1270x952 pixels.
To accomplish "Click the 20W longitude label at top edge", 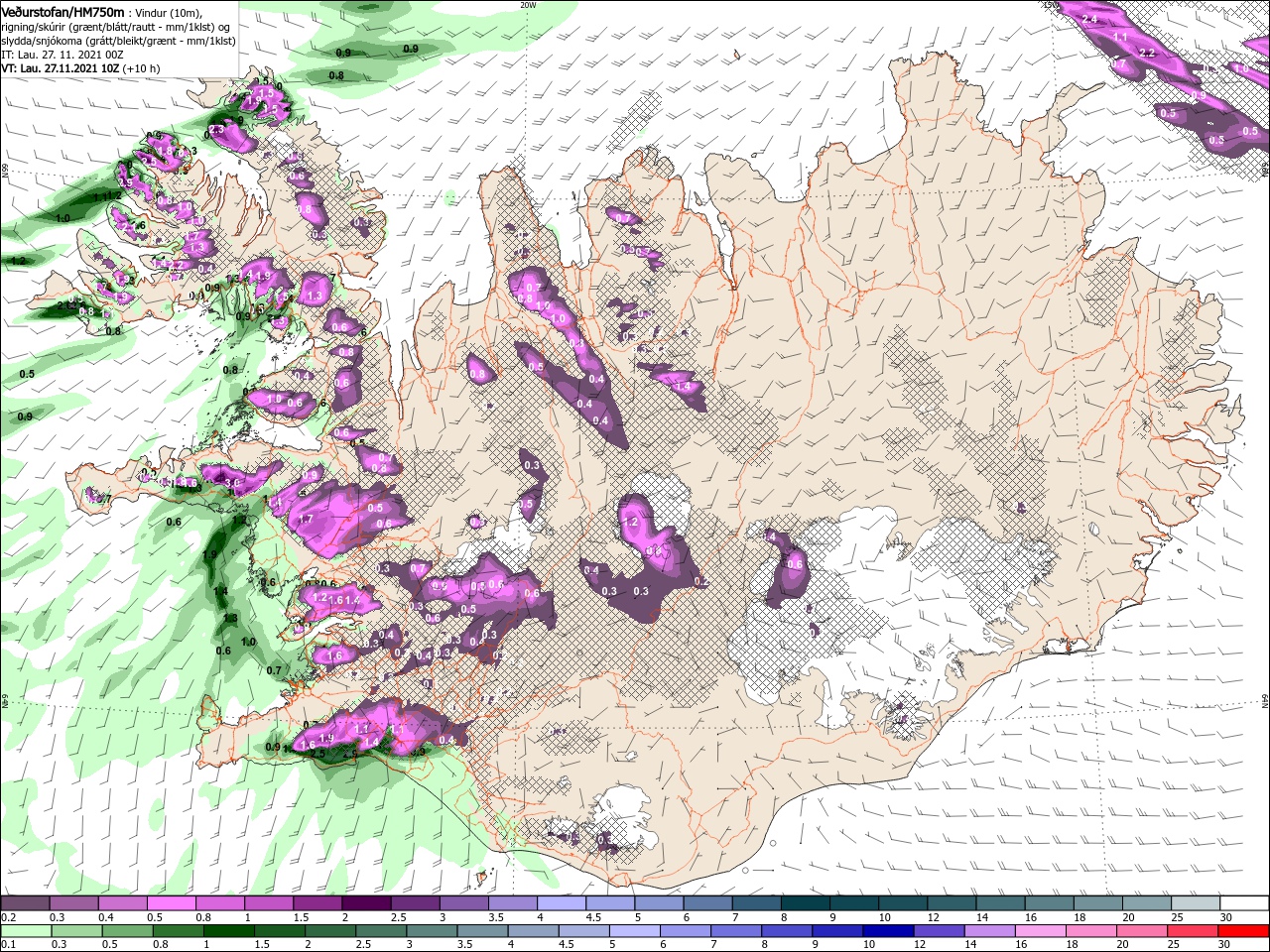I will 528,5.
